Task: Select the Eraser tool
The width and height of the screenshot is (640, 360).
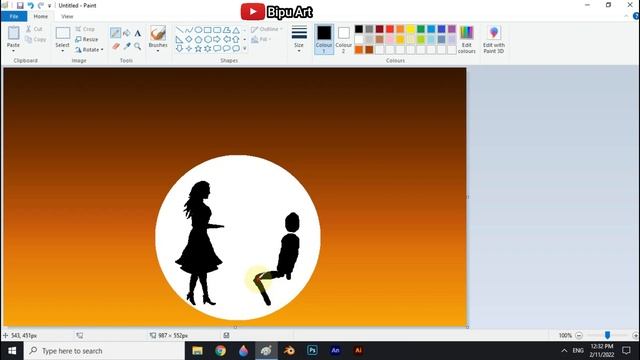Action: click(116, 46)
